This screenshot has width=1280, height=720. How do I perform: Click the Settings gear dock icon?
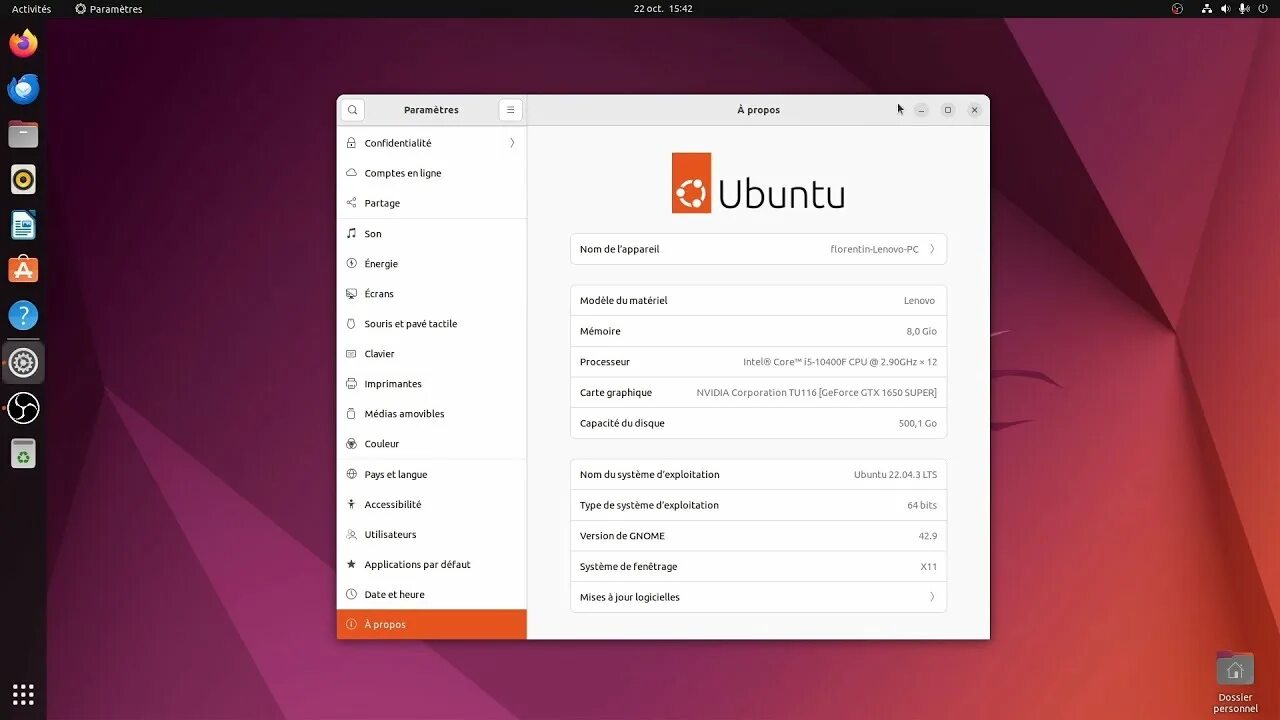pyautogui.click(x=23, y=362)
